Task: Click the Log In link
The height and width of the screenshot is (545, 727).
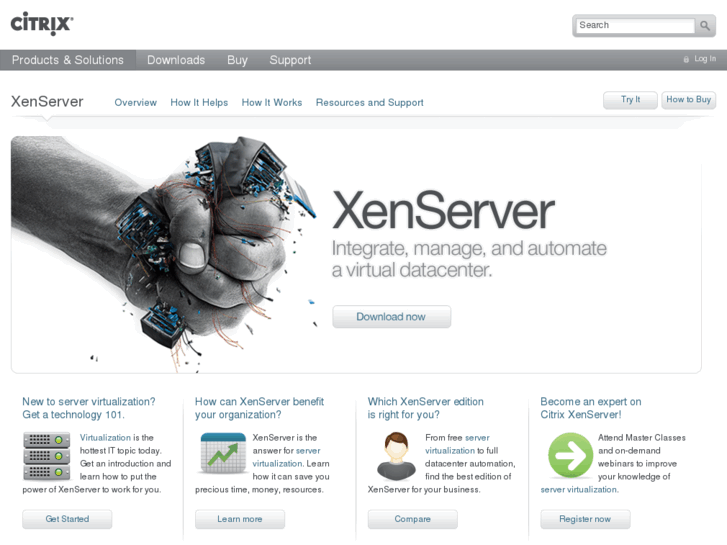Action: point(705,59)
